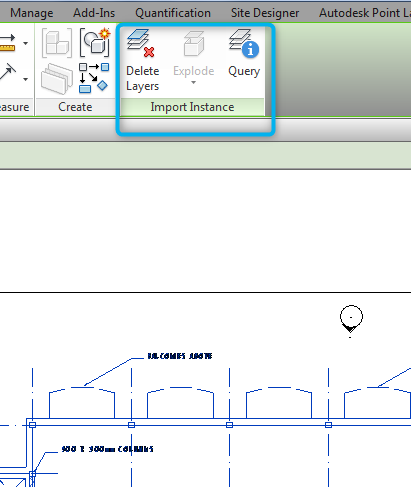Click the Query import instance icon
Viewport: 411px width, 487px height.
click(x=244, y=43)
